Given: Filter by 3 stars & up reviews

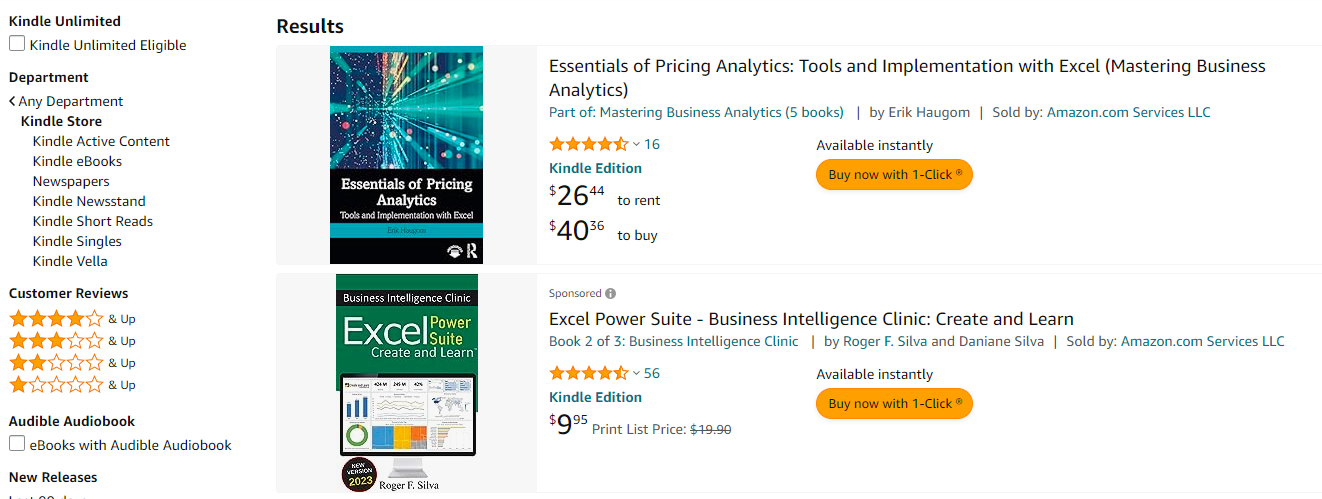Looking at the screenshot, I should pos(72,341).
